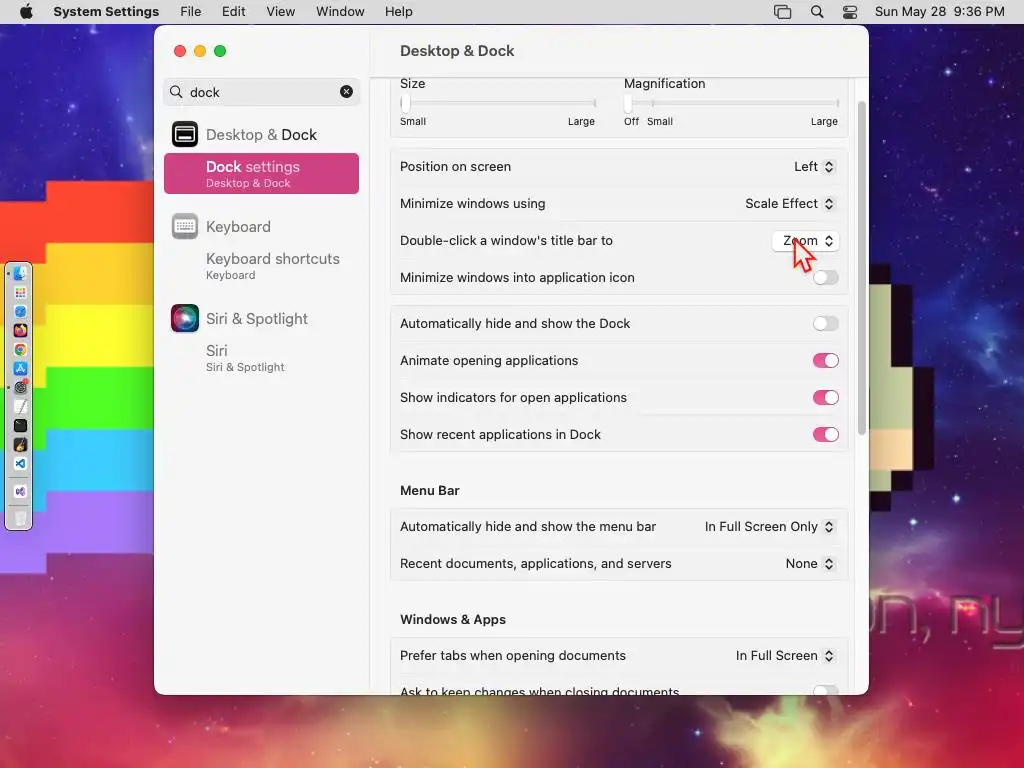Open the Window menu

tap(340, 12)
